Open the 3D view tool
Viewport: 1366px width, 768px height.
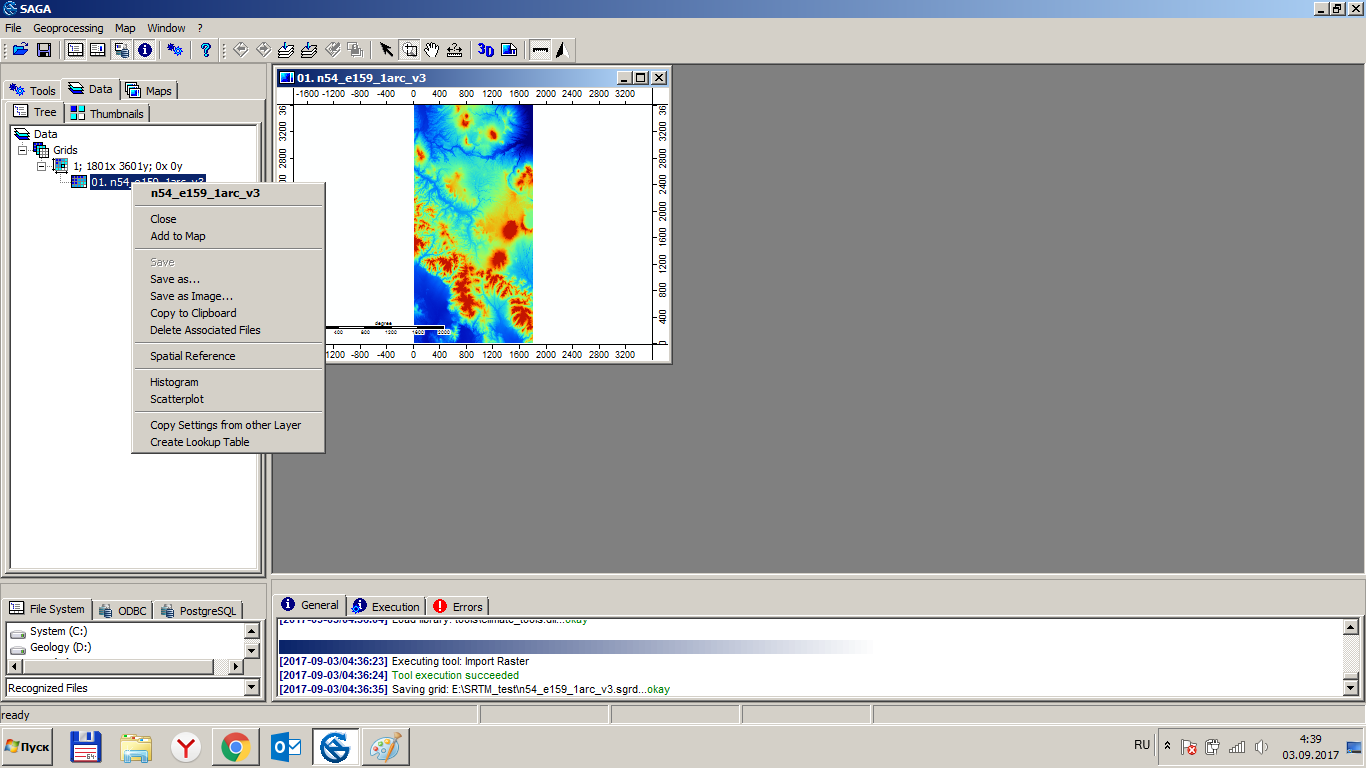[486, 50]
